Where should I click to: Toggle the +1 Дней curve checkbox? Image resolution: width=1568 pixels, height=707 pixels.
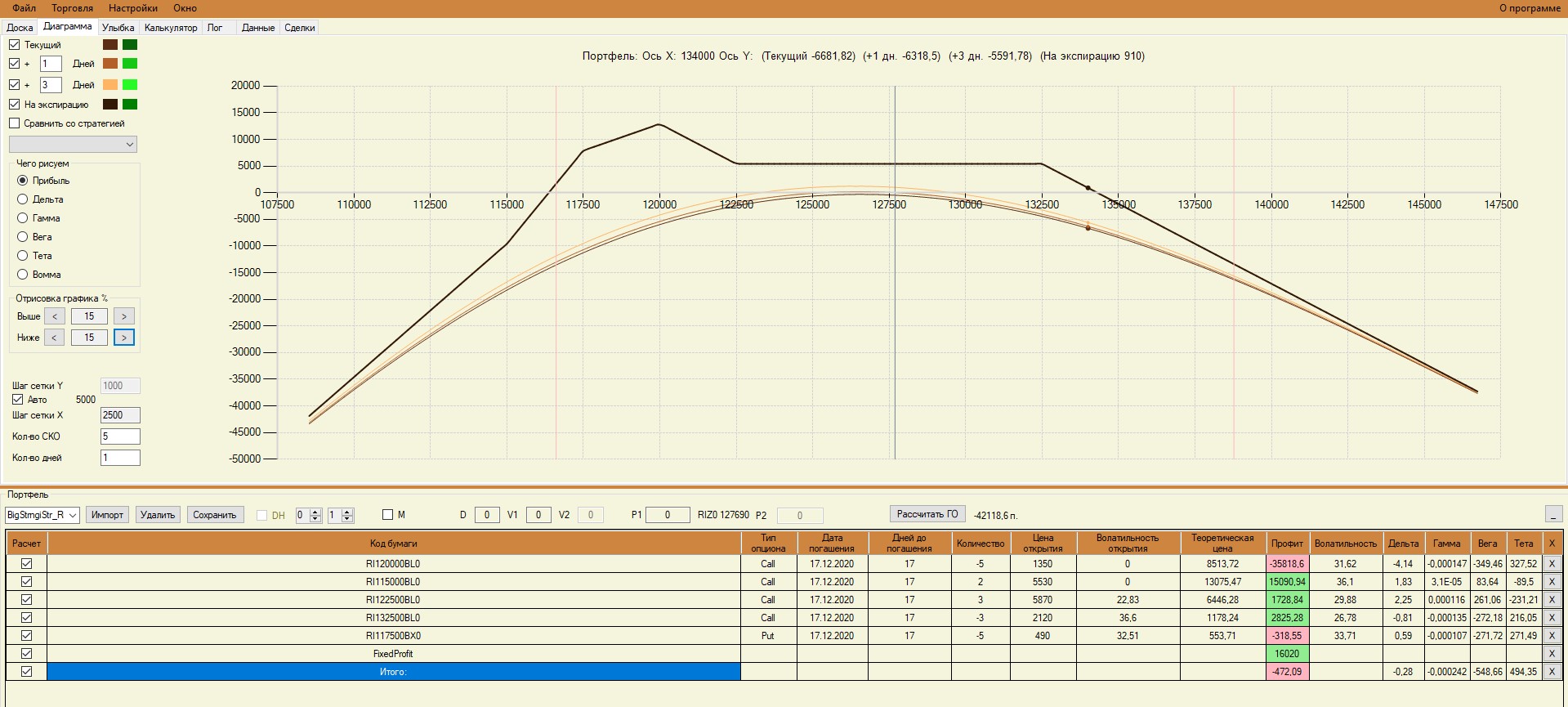pos(15,64)
